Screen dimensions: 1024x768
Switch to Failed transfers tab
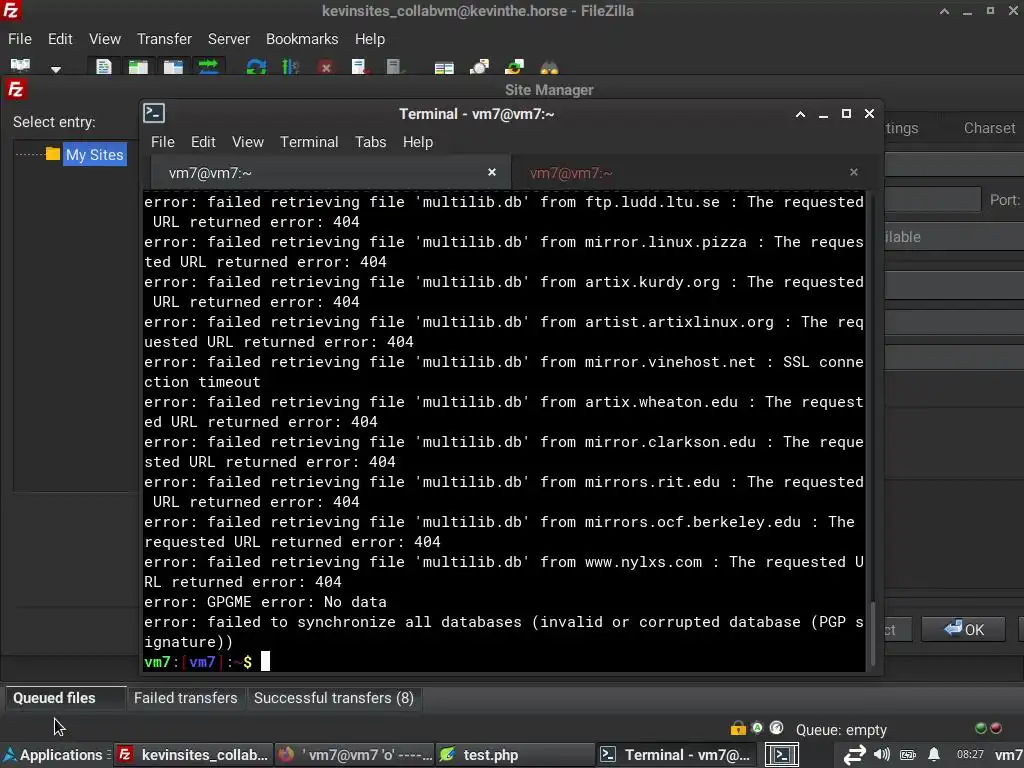pyautogui.click(x=185, y=697)
